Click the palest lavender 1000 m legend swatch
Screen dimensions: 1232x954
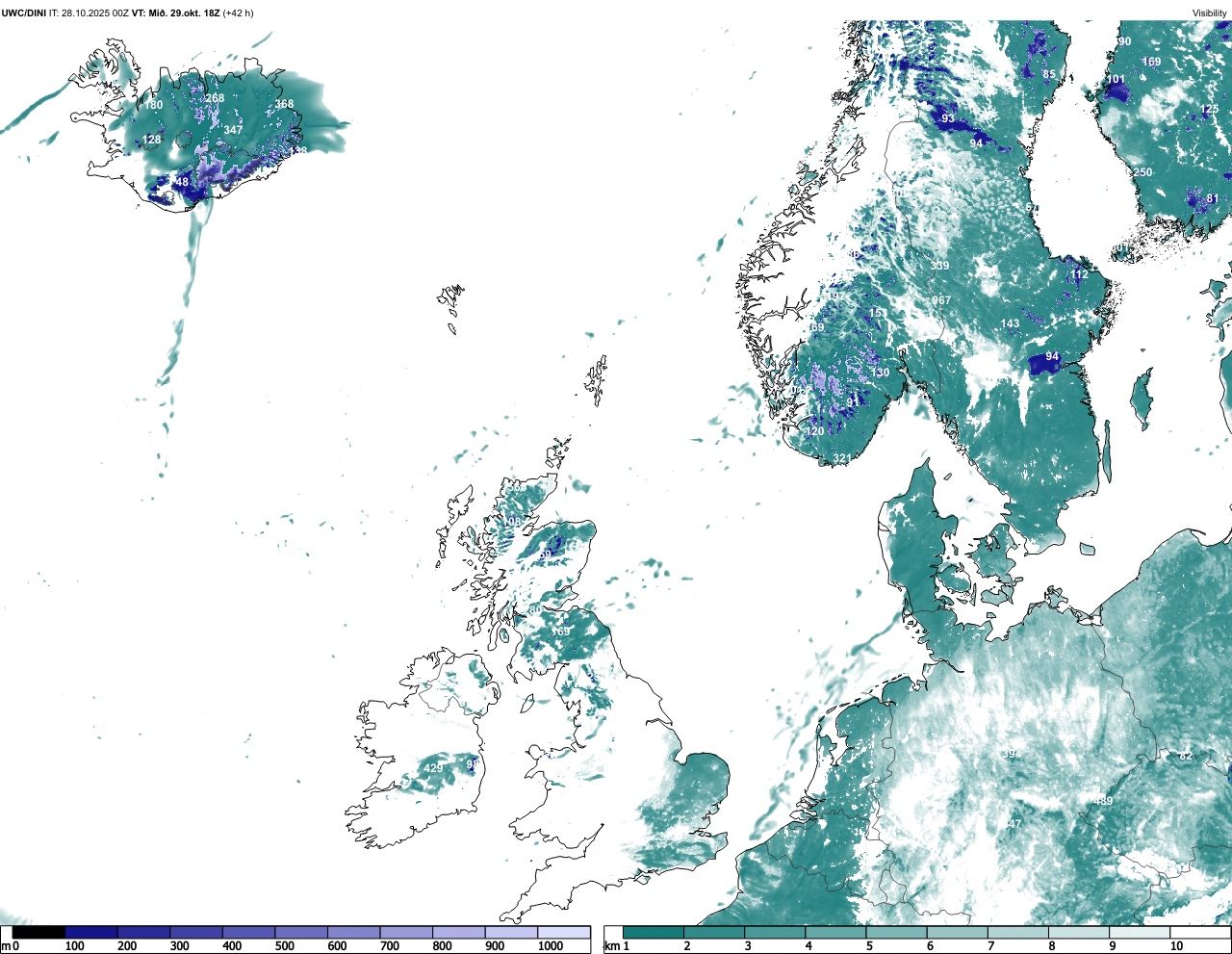pyautogui.click(x=563, y=932)
